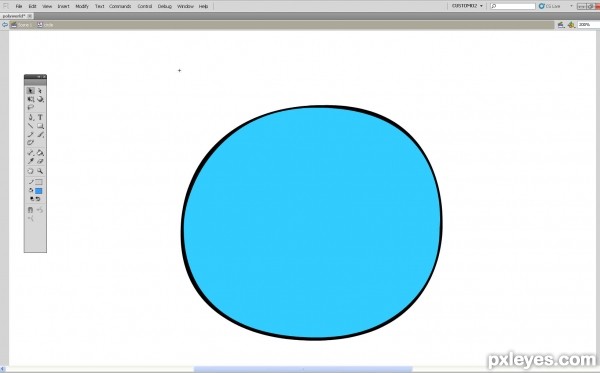Open the Control menu
Screen dimensions: 600x373
(x=145, y=7)
